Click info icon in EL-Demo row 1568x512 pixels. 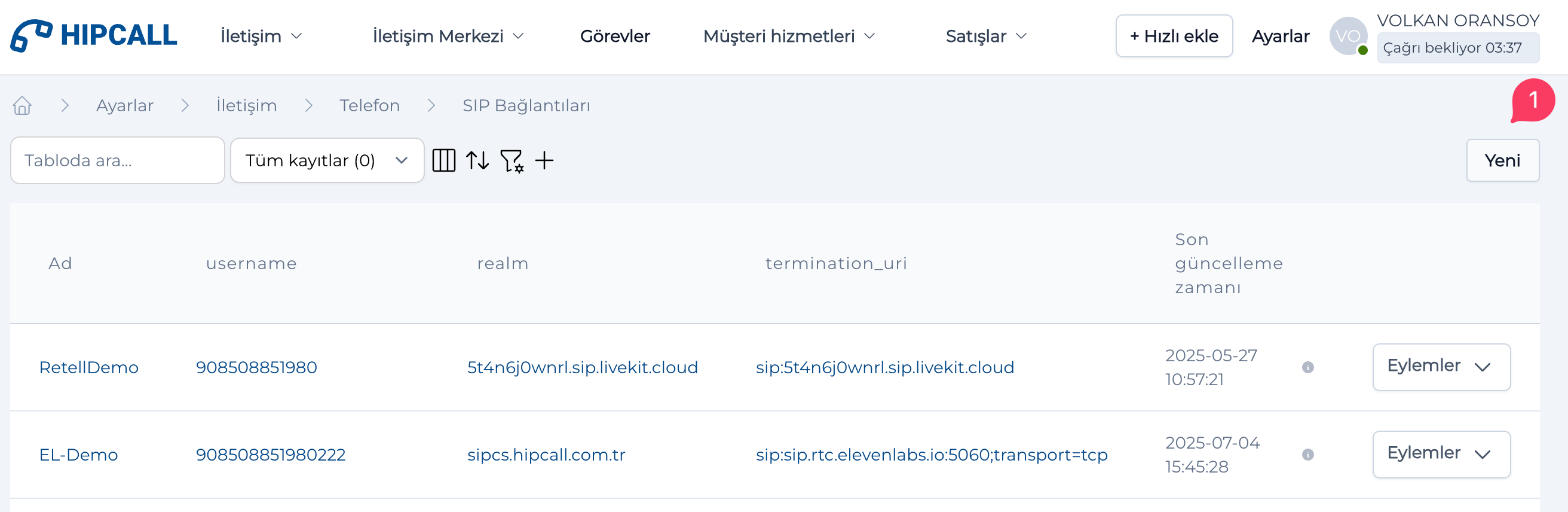[1307, 454]
